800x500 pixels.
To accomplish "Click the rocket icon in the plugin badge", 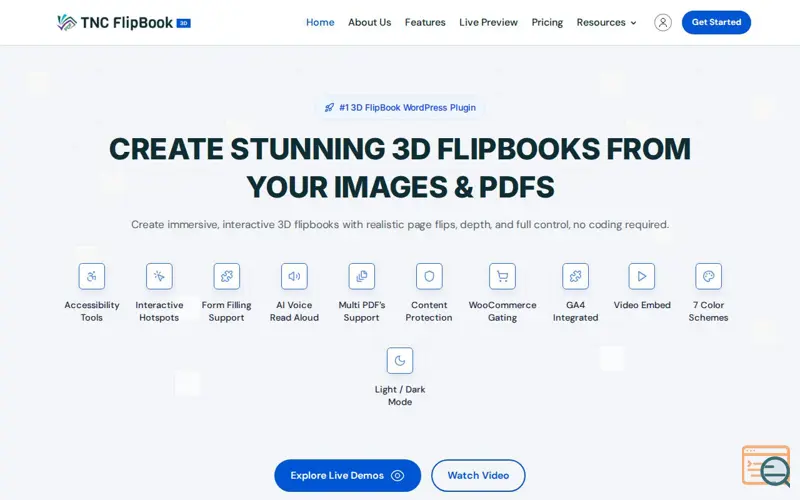I will (x=329, y=108).
